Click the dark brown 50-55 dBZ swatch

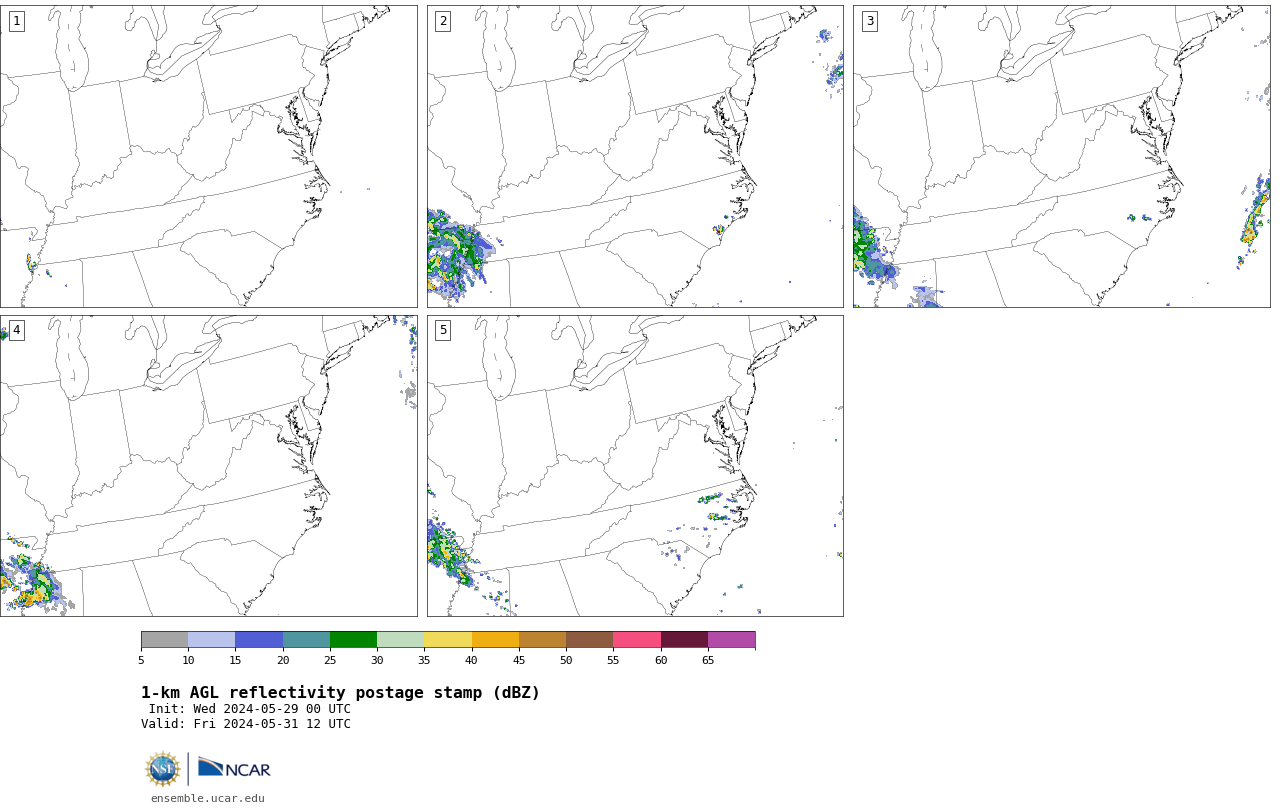point(590,640)
